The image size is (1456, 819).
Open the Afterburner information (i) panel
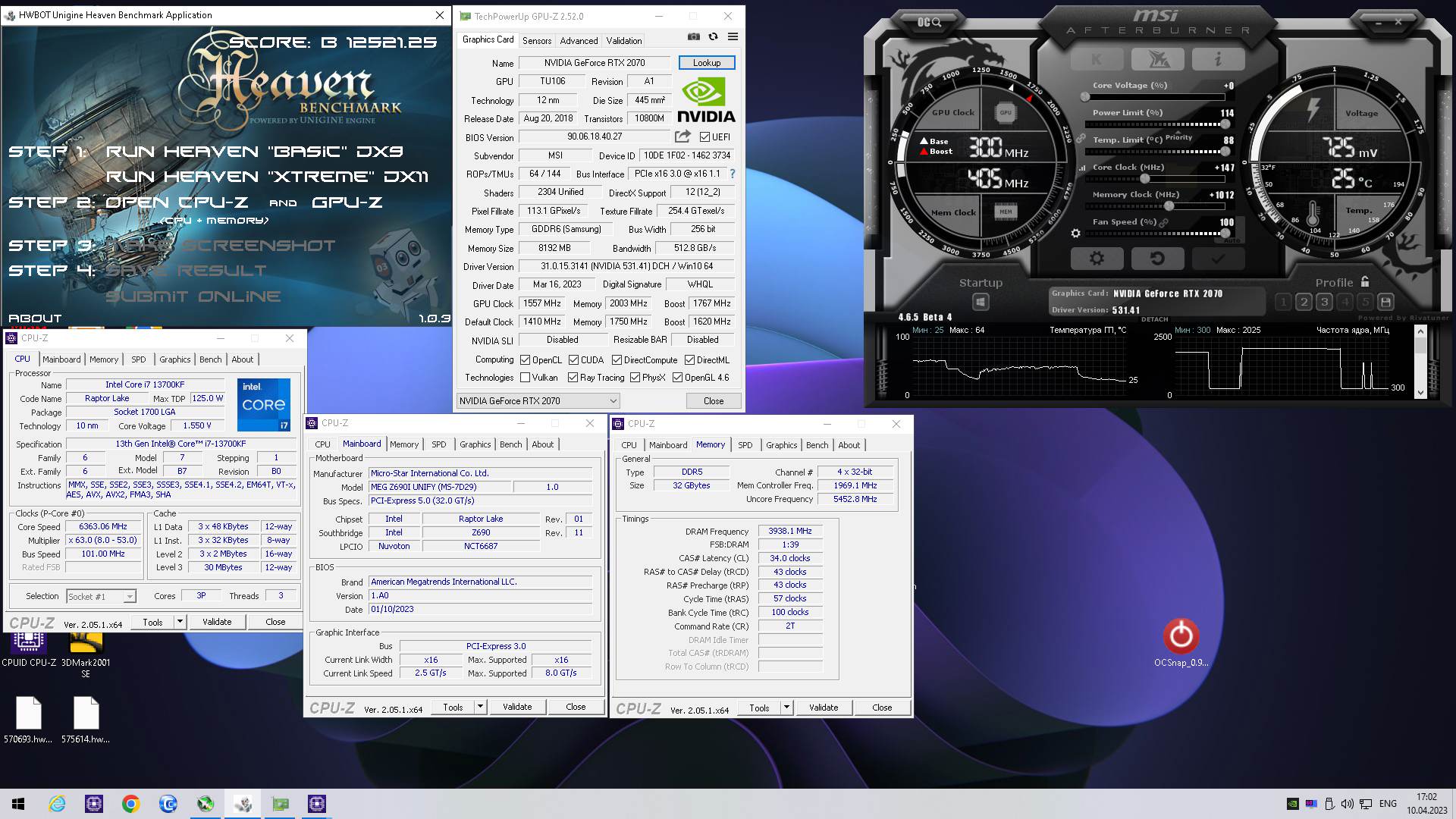(1218, 59)
